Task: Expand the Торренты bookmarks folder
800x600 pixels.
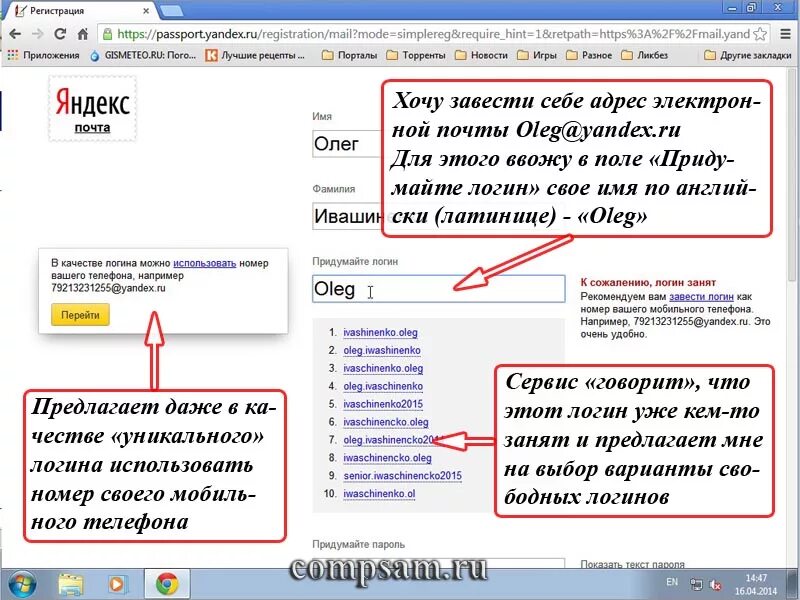Action: [416, 55]
